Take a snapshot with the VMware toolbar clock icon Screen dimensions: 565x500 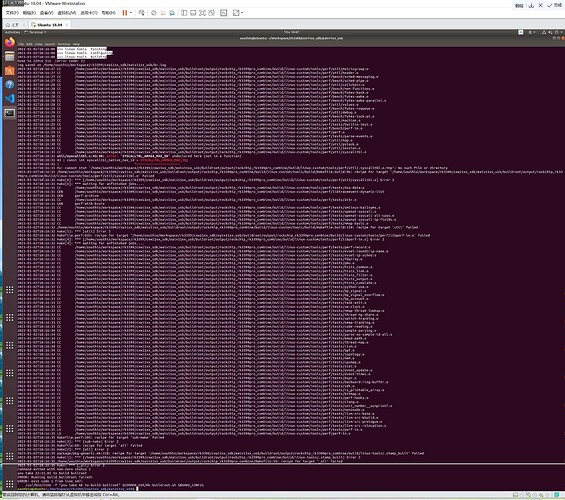[x=154, y=13]
